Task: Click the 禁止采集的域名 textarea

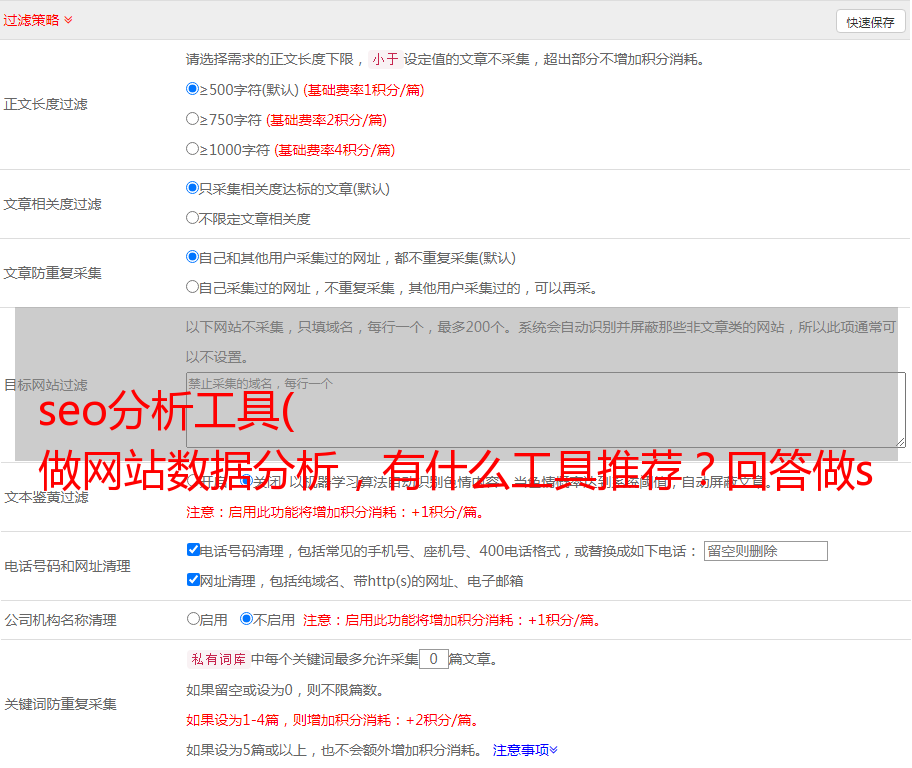Action: click(546, 410)
